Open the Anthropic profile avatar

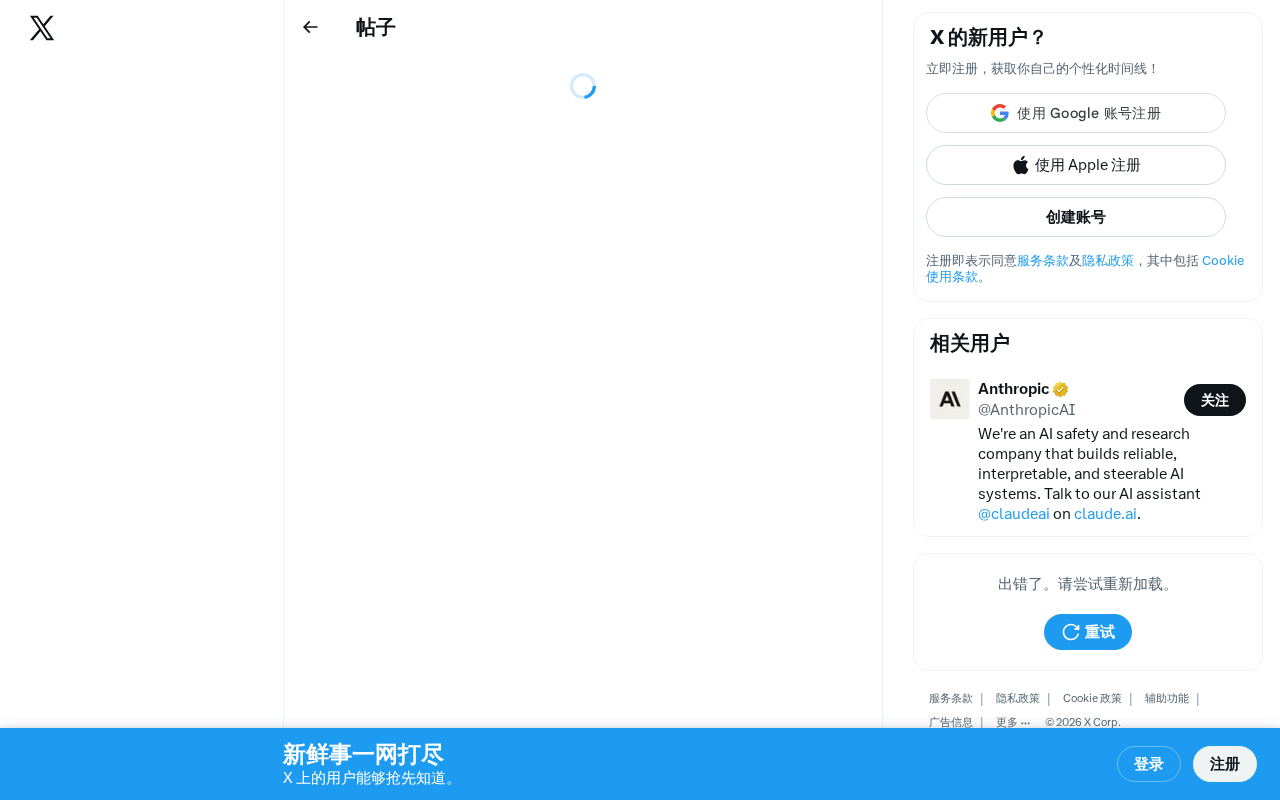pyautogui.click(x=950, y=399)
